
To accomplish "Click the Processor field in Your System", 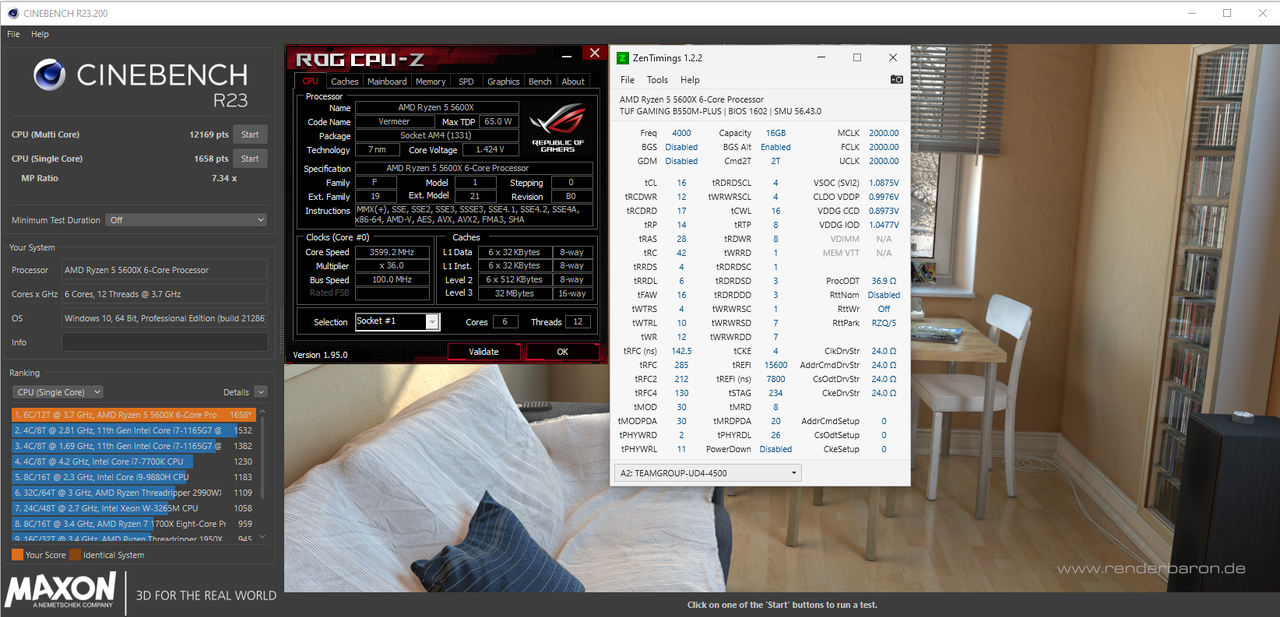I will click(x=165, y=270).
